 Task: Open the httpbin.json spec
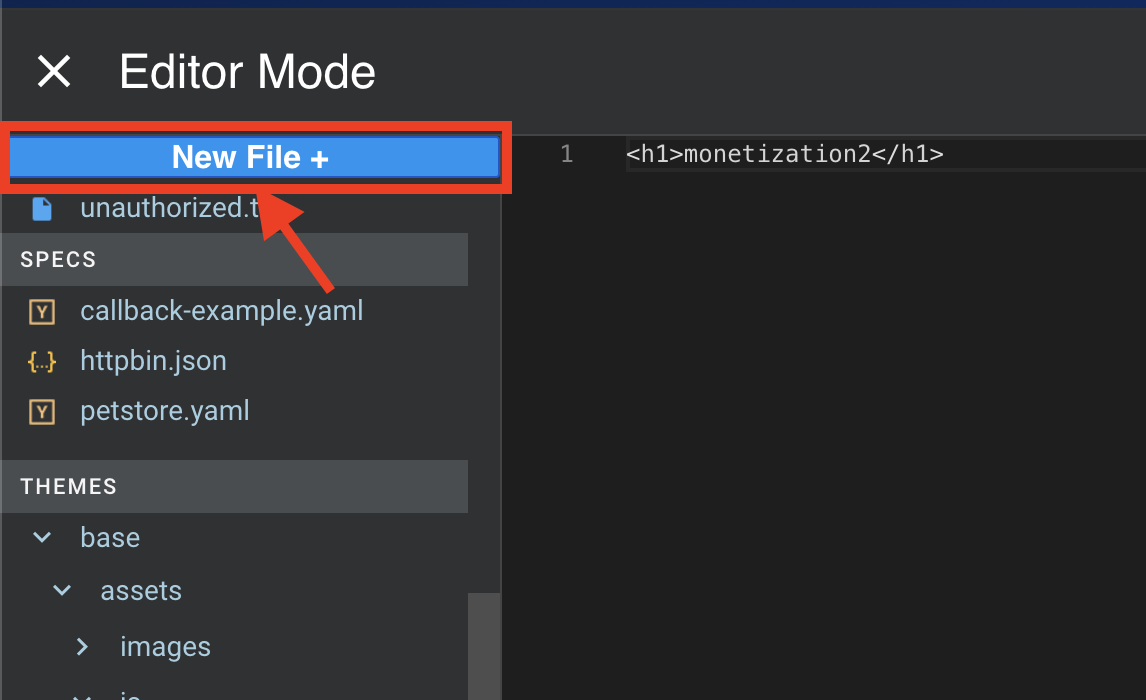click(x=153, y=361)
